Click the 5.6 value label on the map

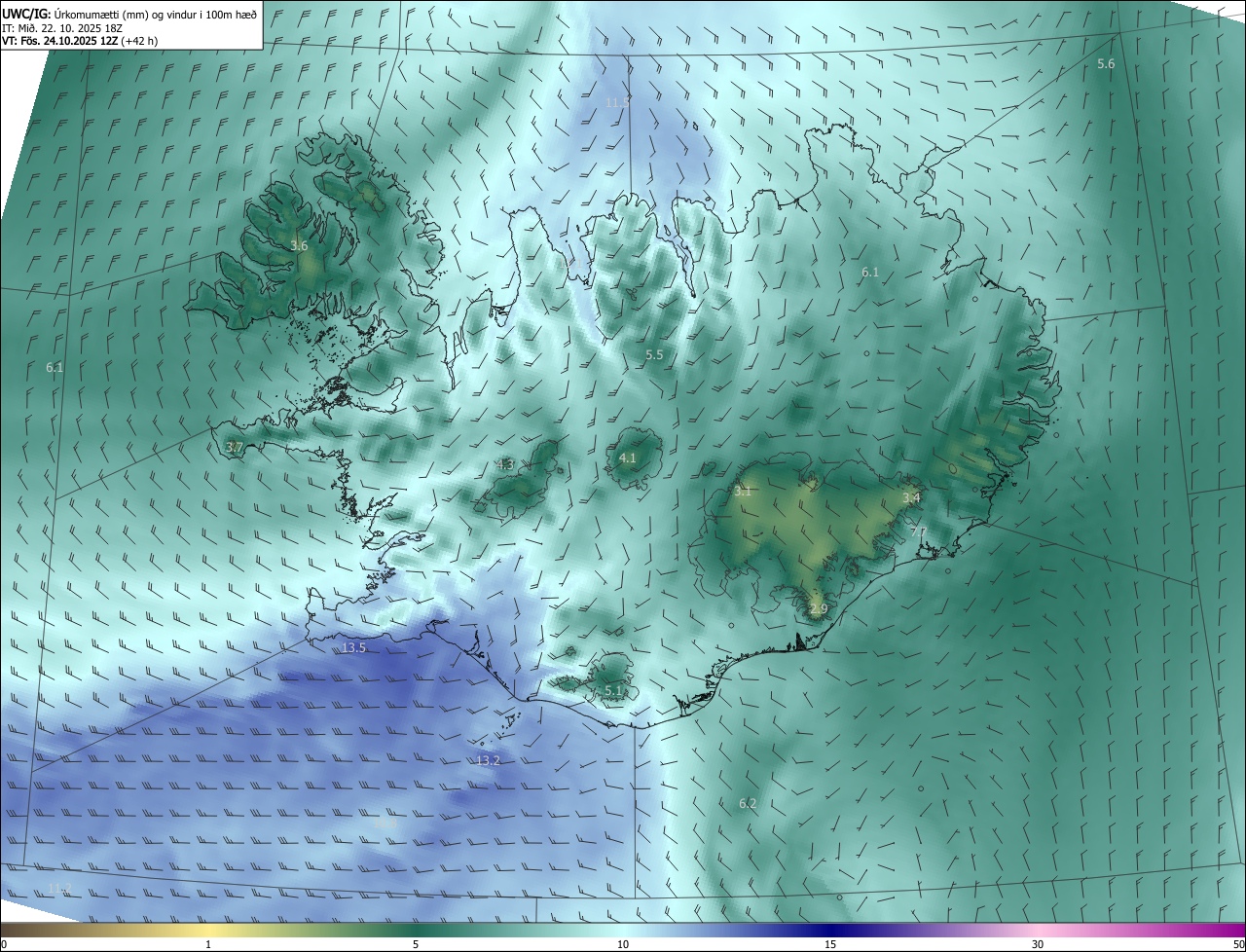click(x=1106, y=63)
